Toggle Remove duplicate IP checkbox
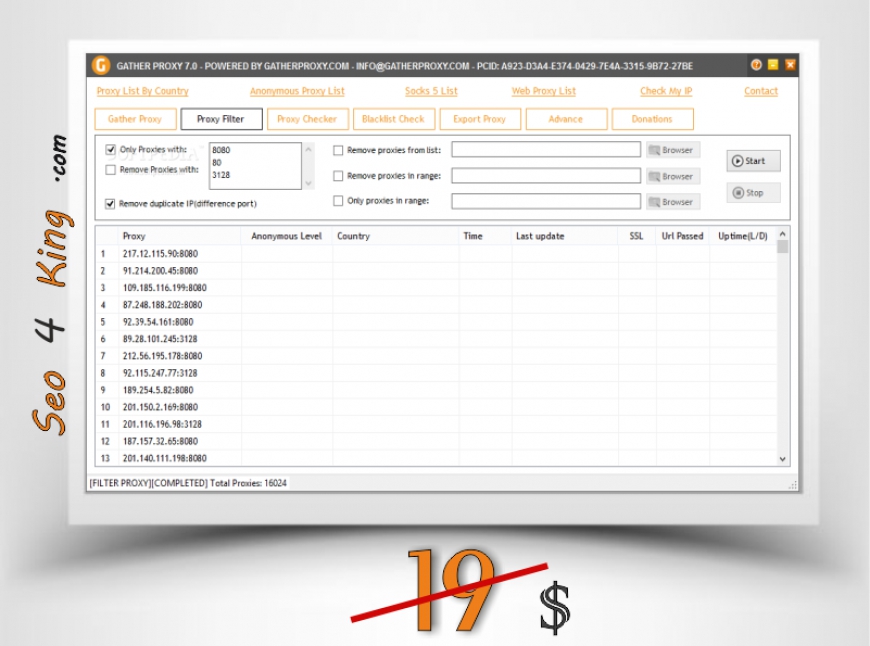This screenshot has height=646, width=870. (x=110, y=204)
